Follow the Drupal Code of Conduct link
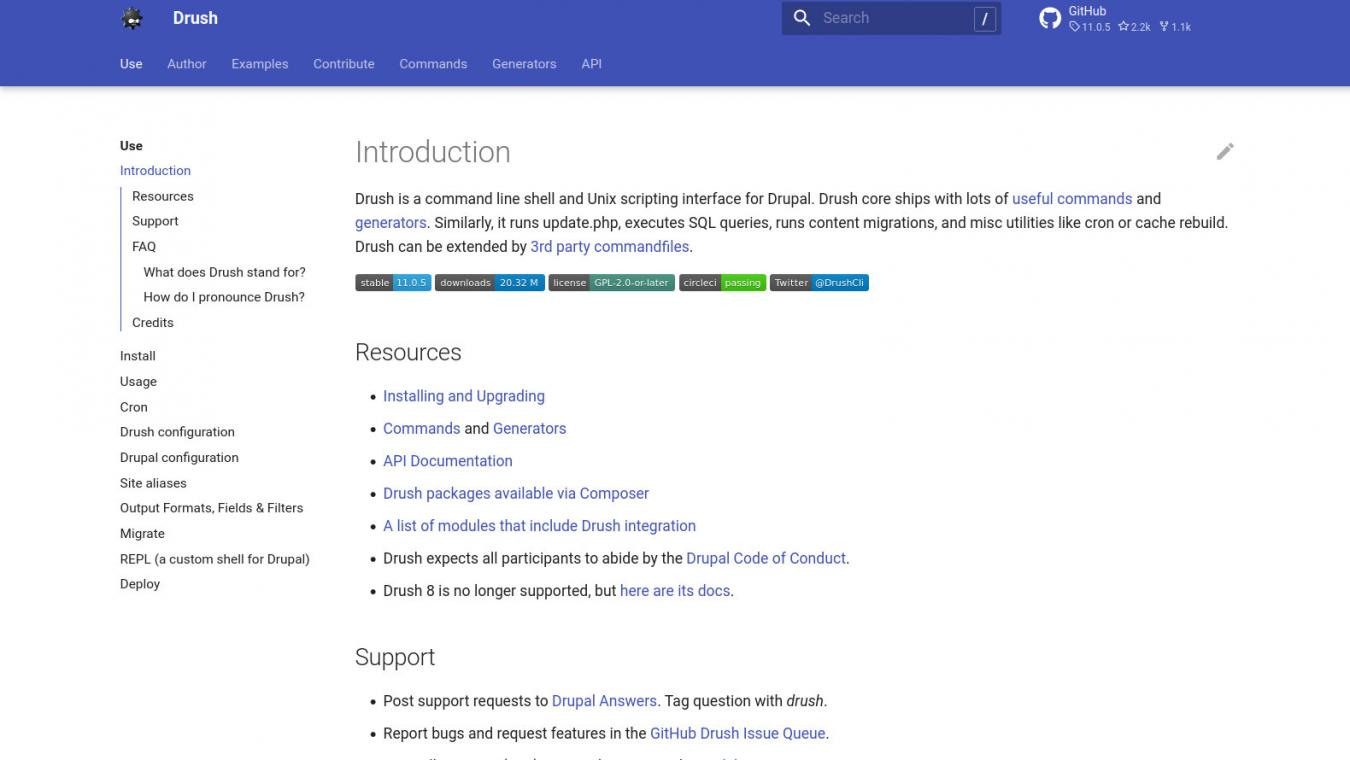Image resolution: width=1350 pixels, height=760 pixels. pos(766,558)
